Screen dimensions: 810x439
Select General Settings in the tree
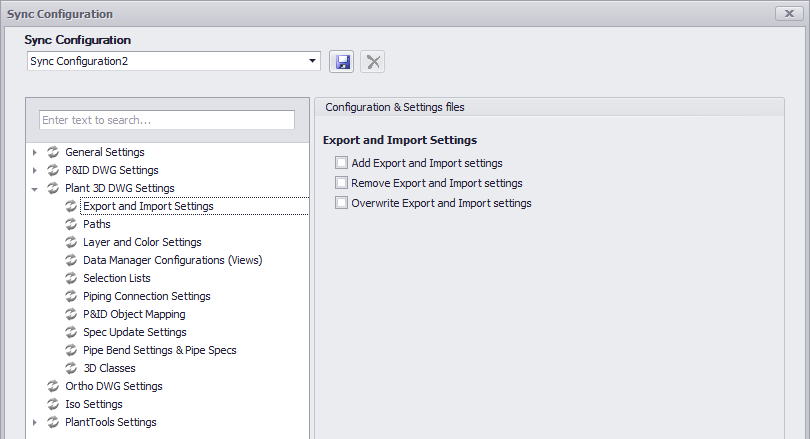[x=105, y=152]
